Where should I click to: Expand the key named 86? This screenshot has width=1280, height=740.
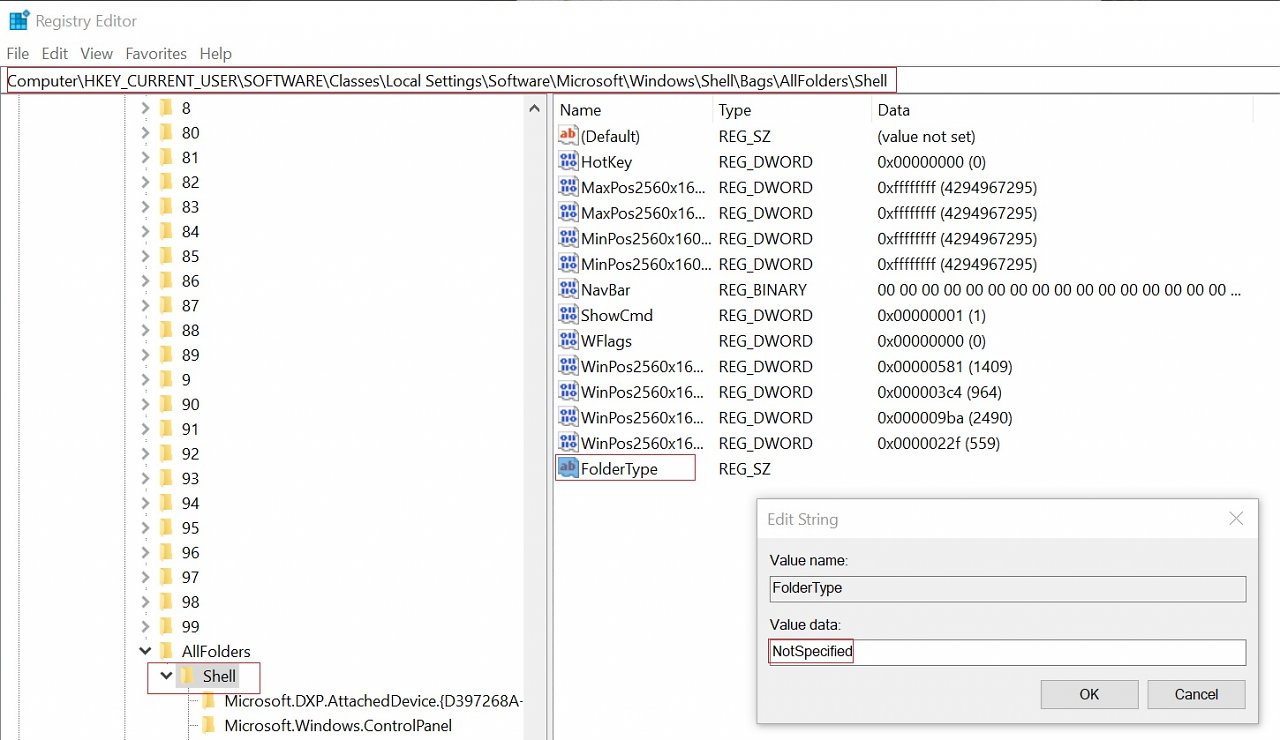click(x=145, y=281)
